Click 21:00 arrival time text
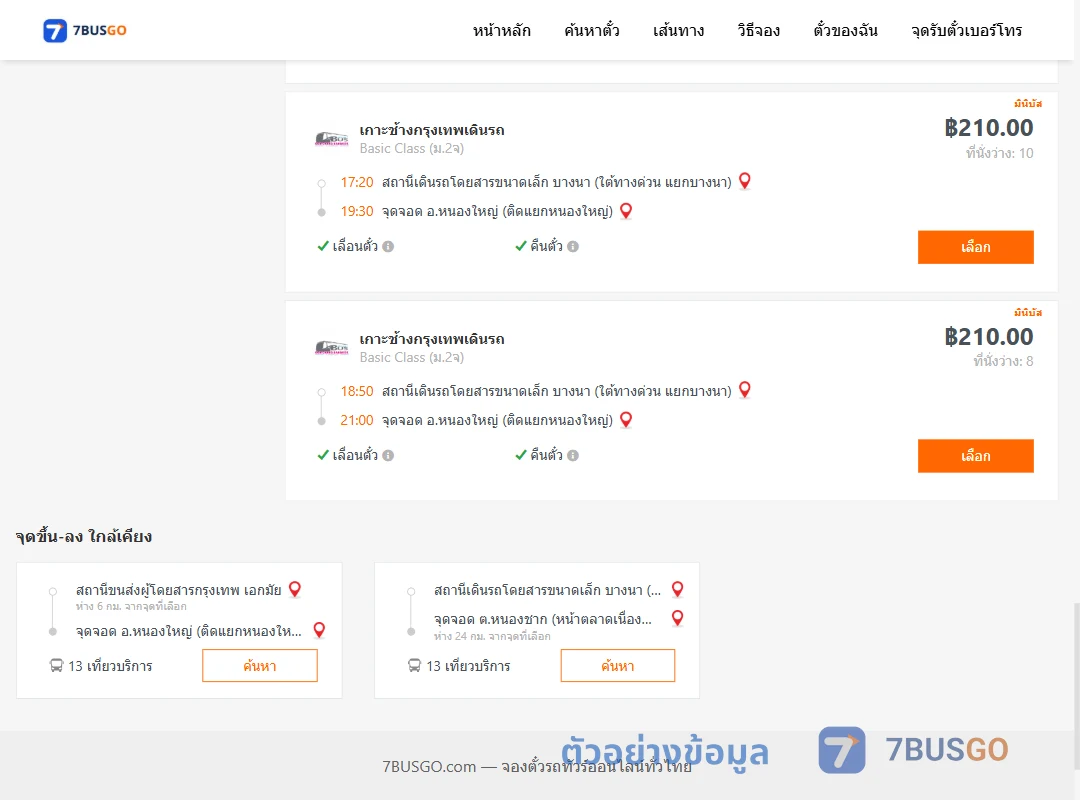Image resolution: width=1080 pixels, height=800 pixels. [357, 420]
